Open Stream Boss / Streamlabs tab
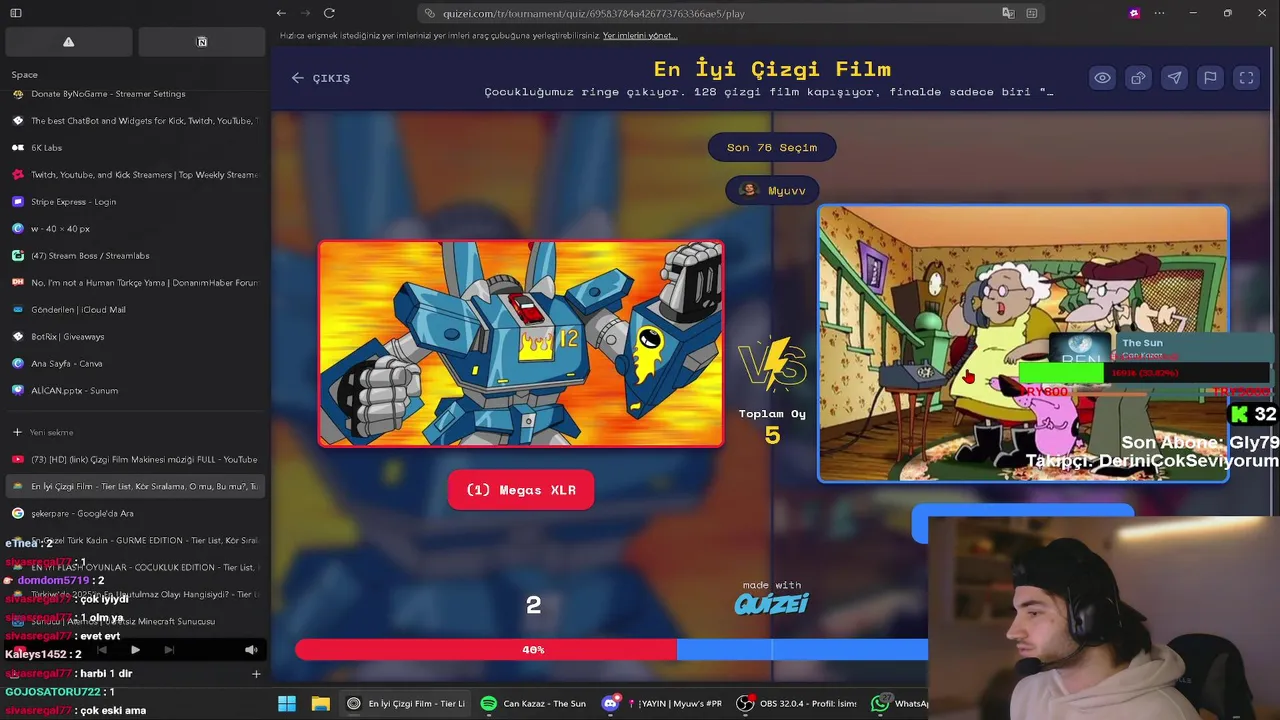This screenshot has height=720, width=1280. [x=135, y=256]
